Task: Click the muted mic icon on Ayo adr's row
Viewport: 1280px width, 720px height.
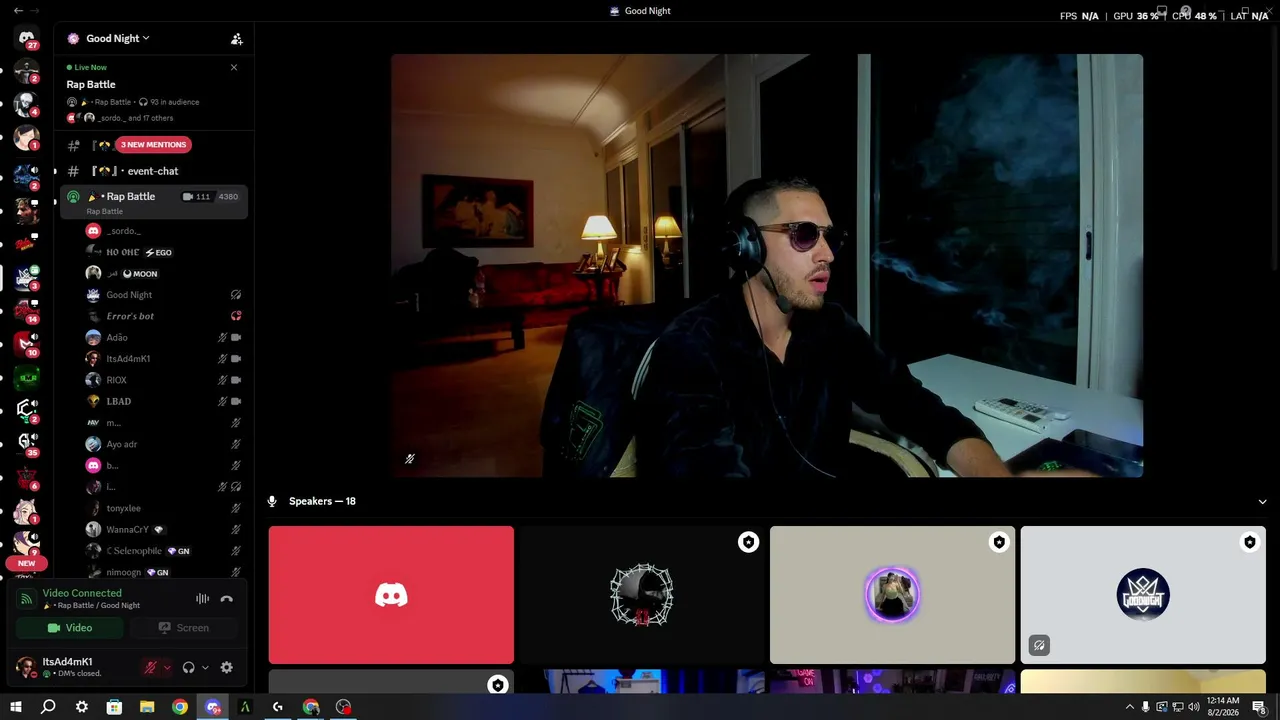Action: (x=236, y=444)
